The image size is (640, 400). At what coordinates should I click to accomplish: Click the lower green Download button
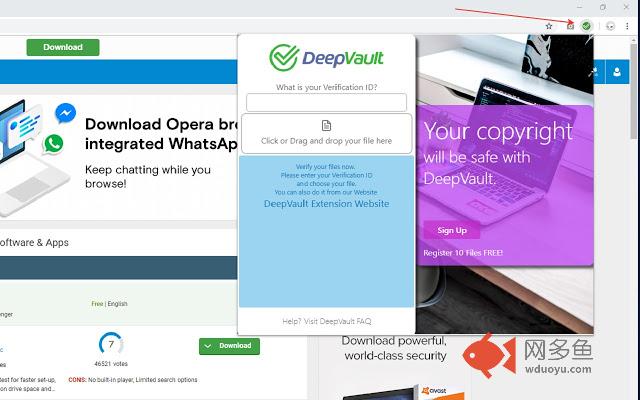click(229, 346)
